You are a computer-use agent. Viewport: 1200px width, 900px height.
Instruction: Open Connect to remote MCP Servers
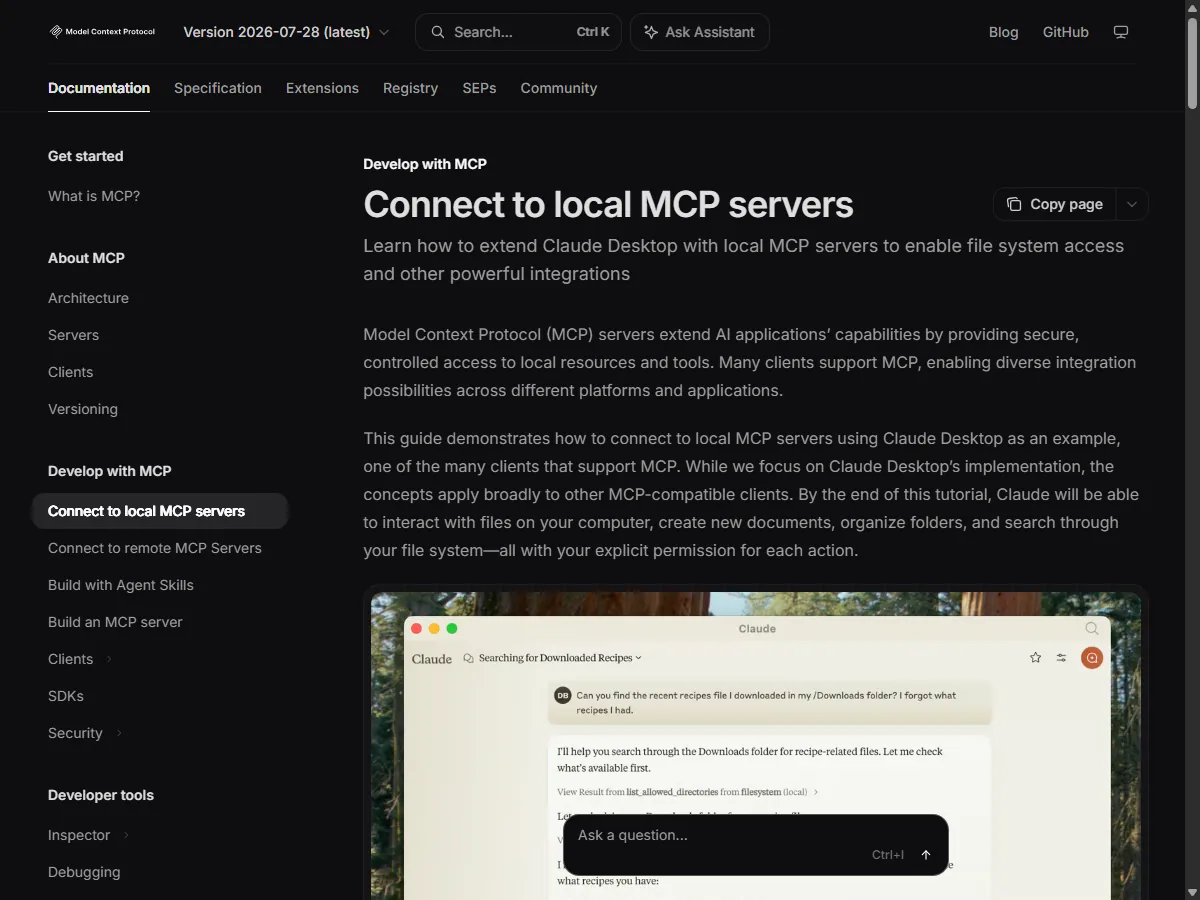pos(155,548)
